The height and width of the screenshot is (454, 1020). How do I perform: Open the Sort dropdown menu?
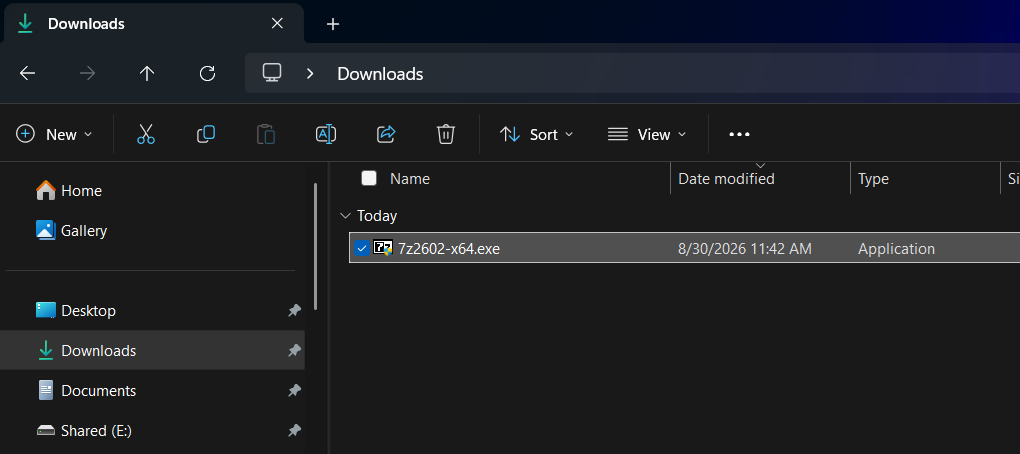pyautogui.click(x=536, y=135)
